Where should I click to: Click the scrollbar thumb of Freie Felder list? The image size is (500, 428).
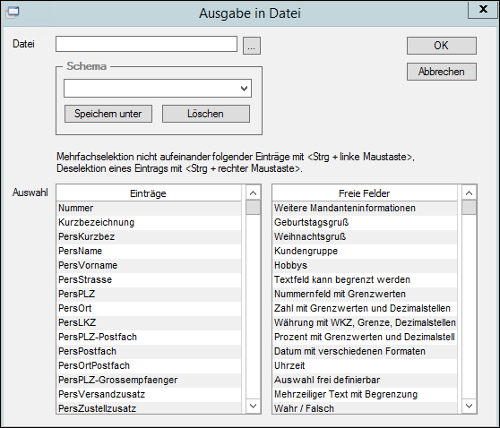point(469,207)
